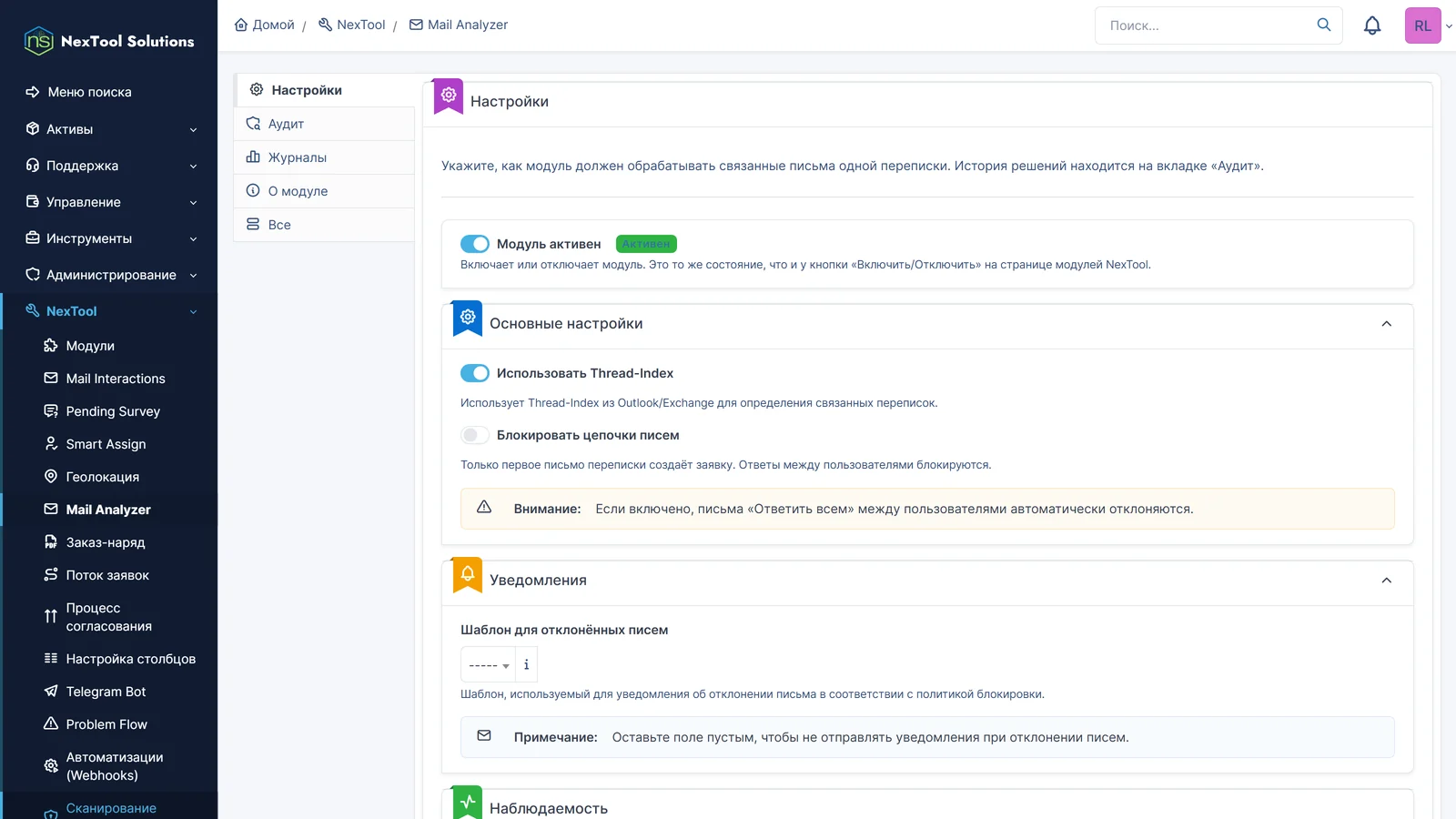Click the green Наблюдаемость pulse icon
1456x819 pixels.
[x=468, y=803]
